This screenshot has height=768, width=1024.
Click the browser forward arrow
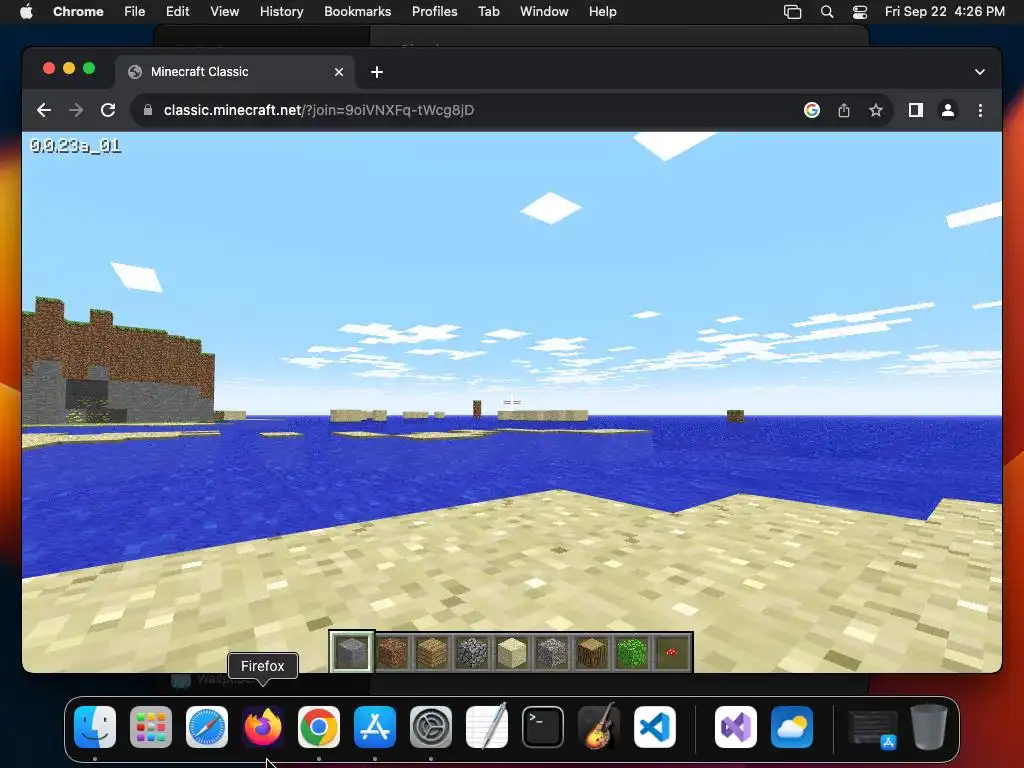tap(76, 110)
